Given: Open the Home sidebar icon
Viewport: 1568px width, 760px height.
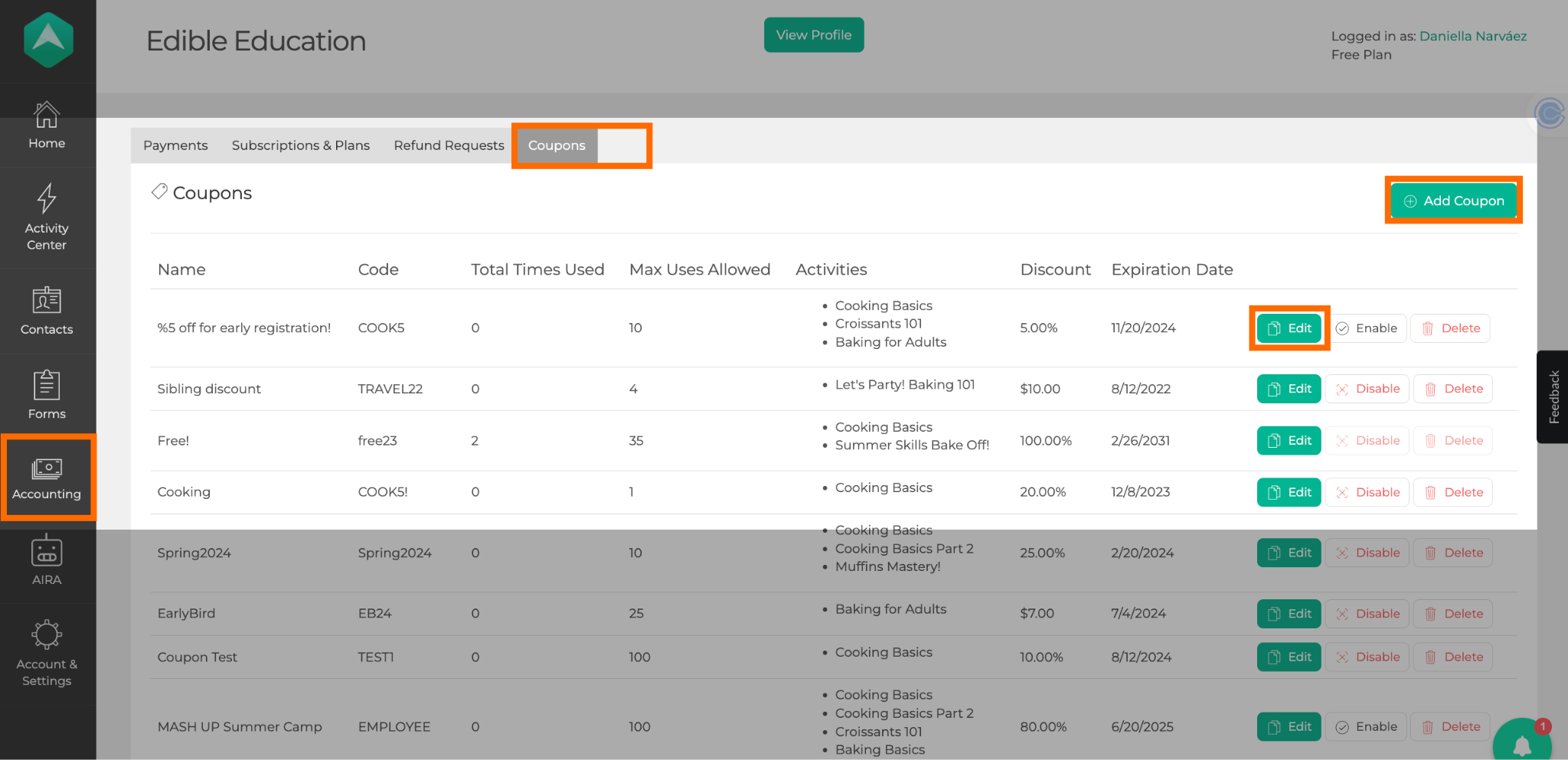Looking at the screenshot, I should [47, 126].
